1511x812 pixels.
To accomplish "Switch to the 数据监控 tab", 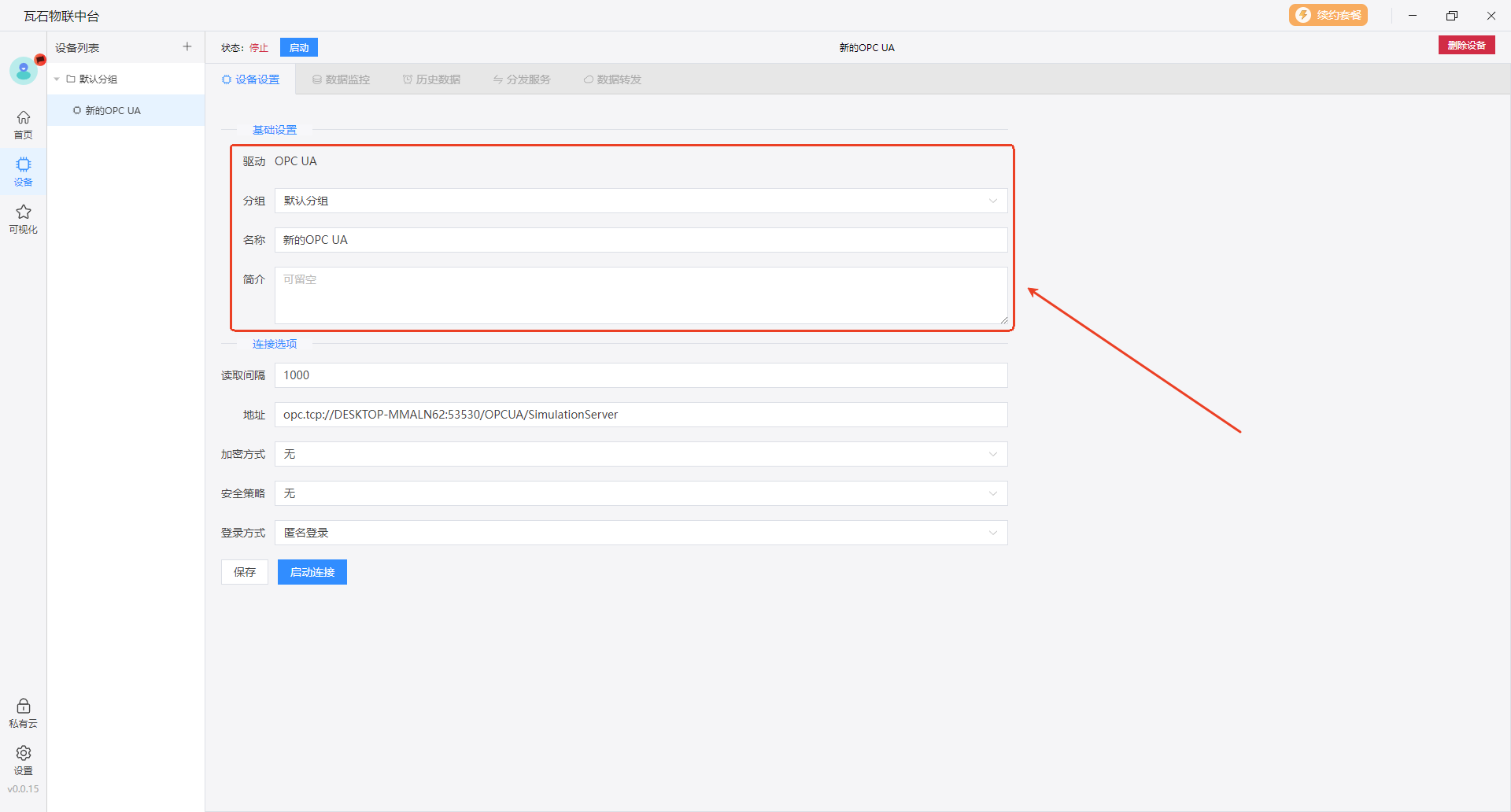I will click(x=341, y=79).
